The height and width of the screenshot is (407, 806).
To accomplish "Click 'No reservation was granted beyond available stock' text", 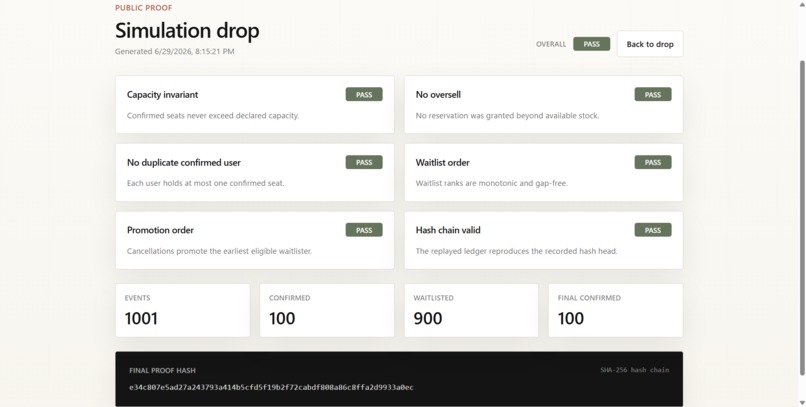I will [507, 116].
